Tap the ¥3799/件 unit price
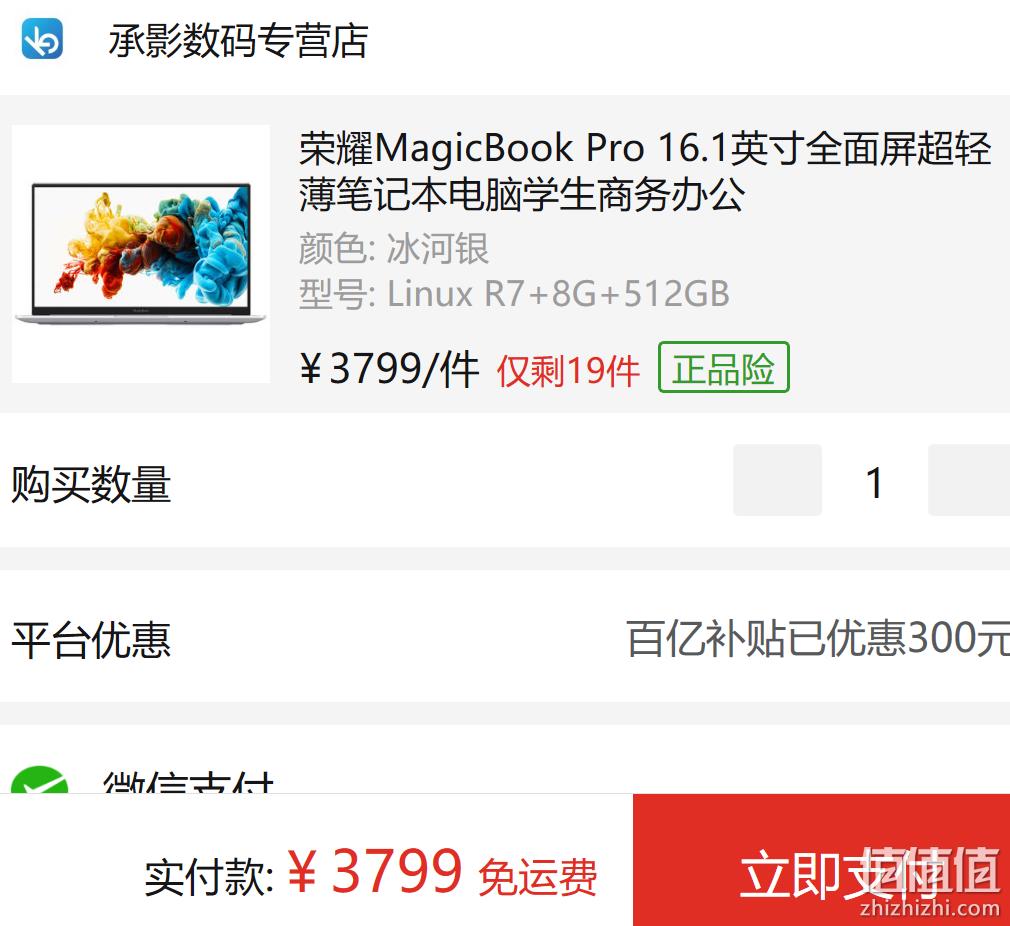This screenshot has height=926, width=1010. tap(390, 370)
